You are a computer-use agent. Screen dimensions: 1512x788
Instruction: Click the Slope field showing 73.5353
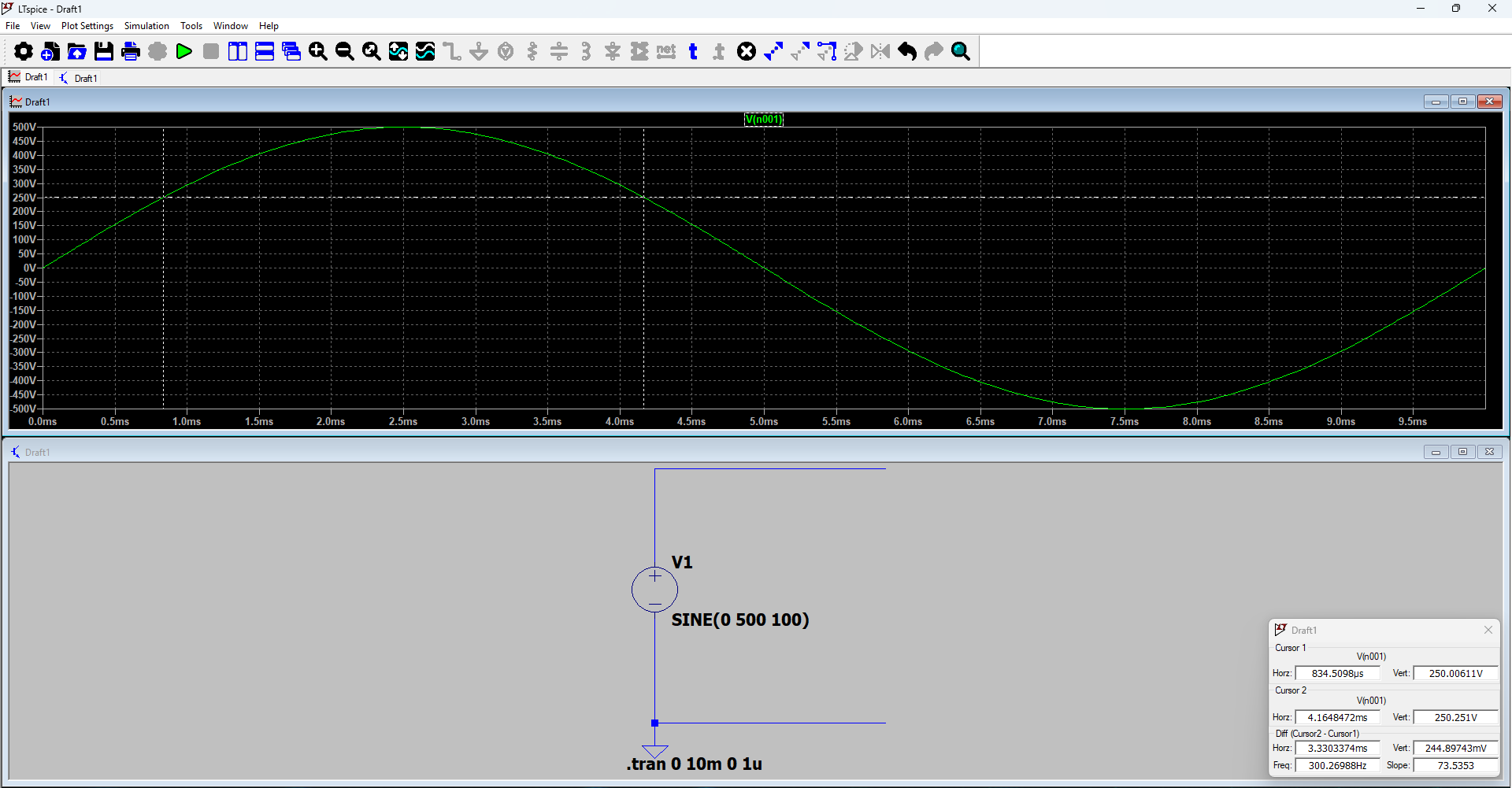pyautogui.click(x=1455, y=765)
